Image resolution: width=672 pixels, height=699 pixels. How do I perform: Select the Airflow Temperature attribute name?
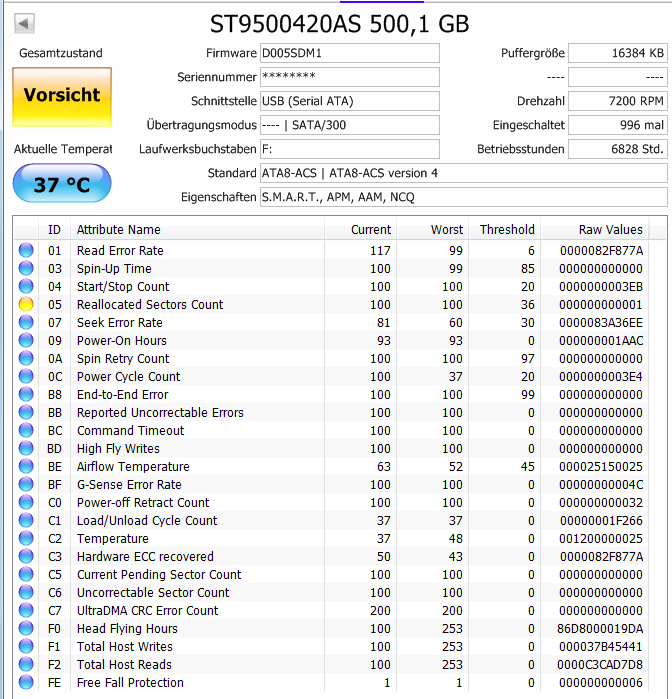[133, 467]
